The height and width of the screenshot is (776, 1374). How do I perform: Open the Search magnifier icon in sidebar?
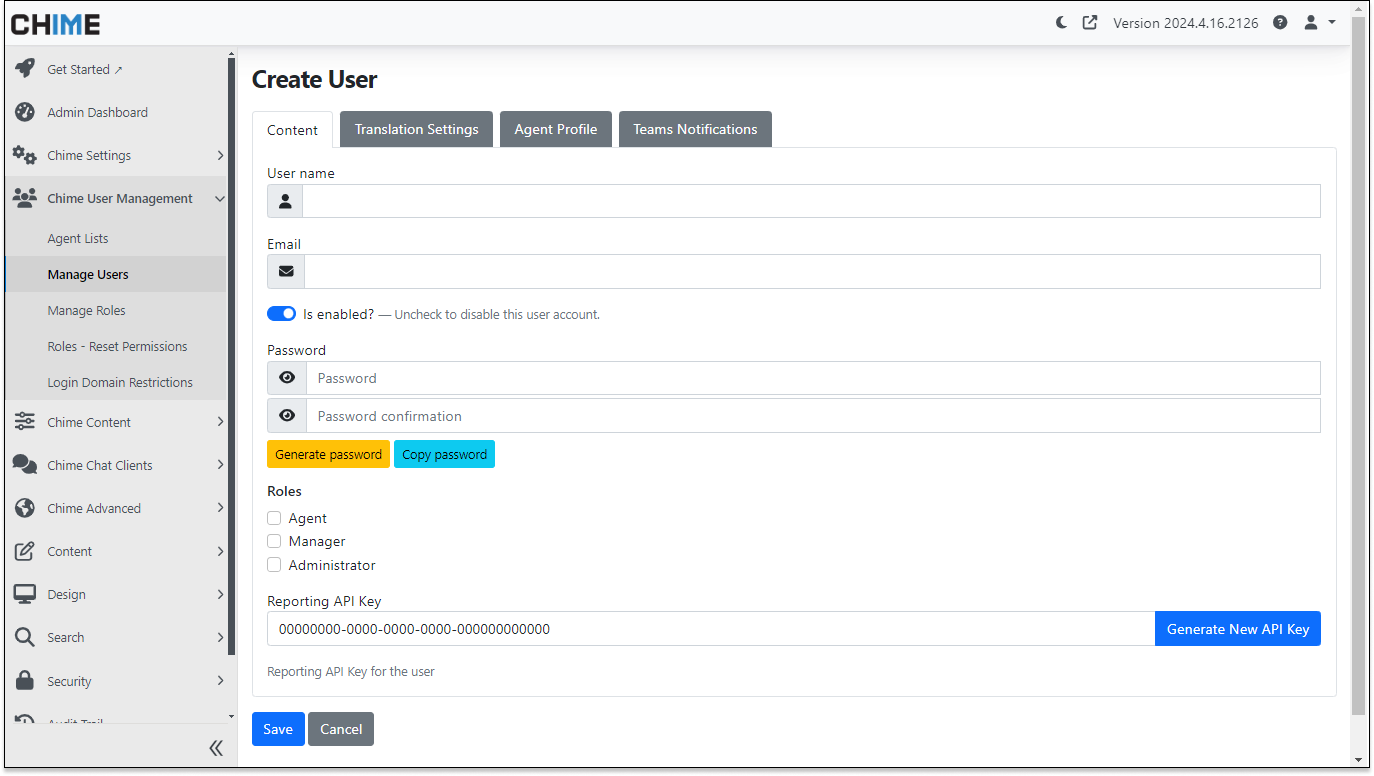pos(25,637)
